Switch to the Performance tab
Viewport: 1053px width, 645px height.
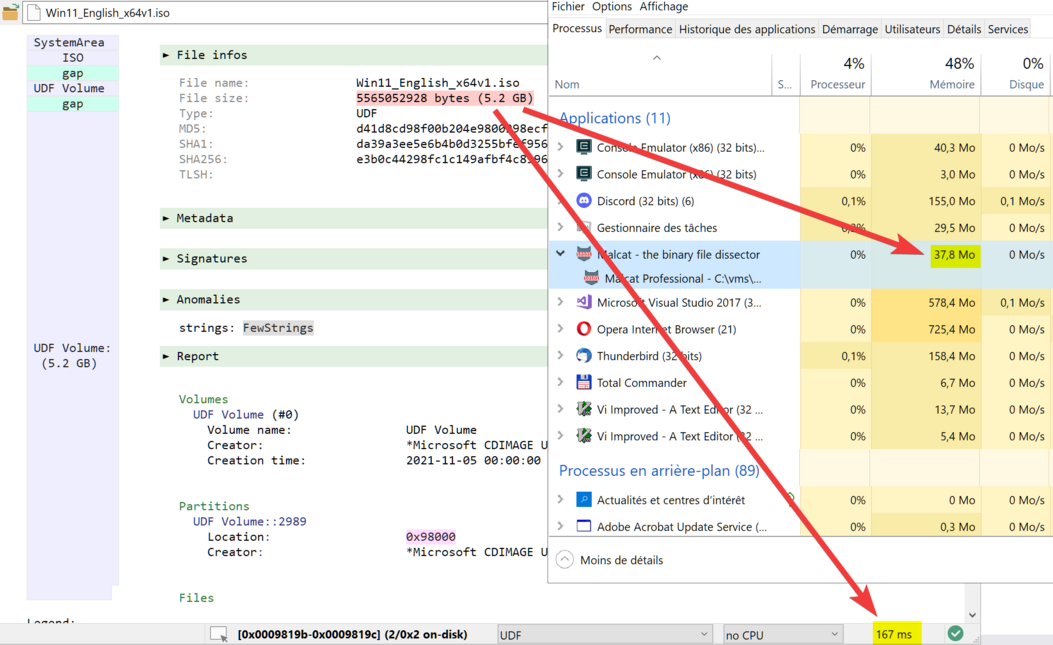pos(640,29)
